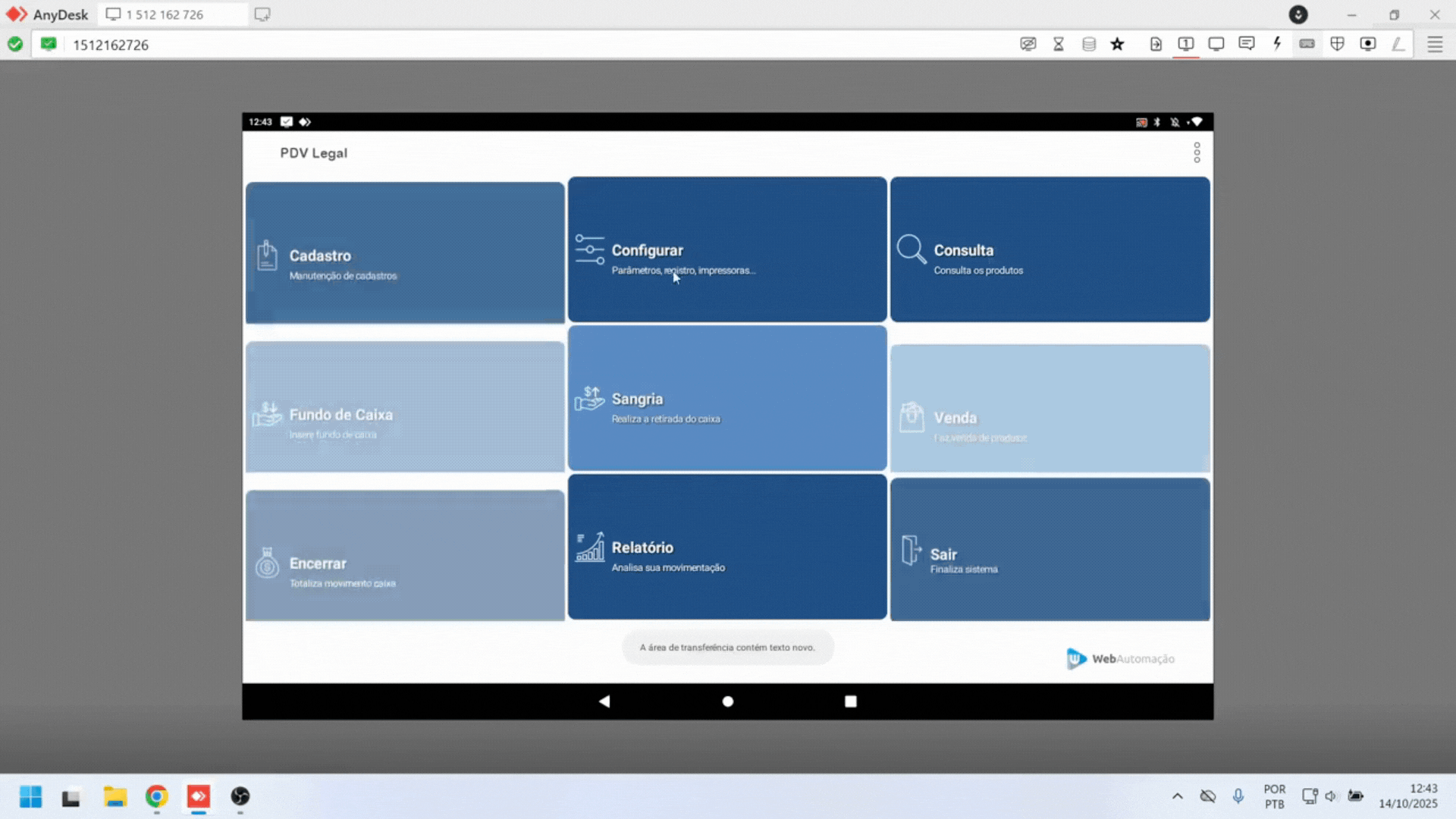Click the Consulta magnifying glass icon
The width and height of the screenshot is (1456, 819).
[x=911, y=249]
